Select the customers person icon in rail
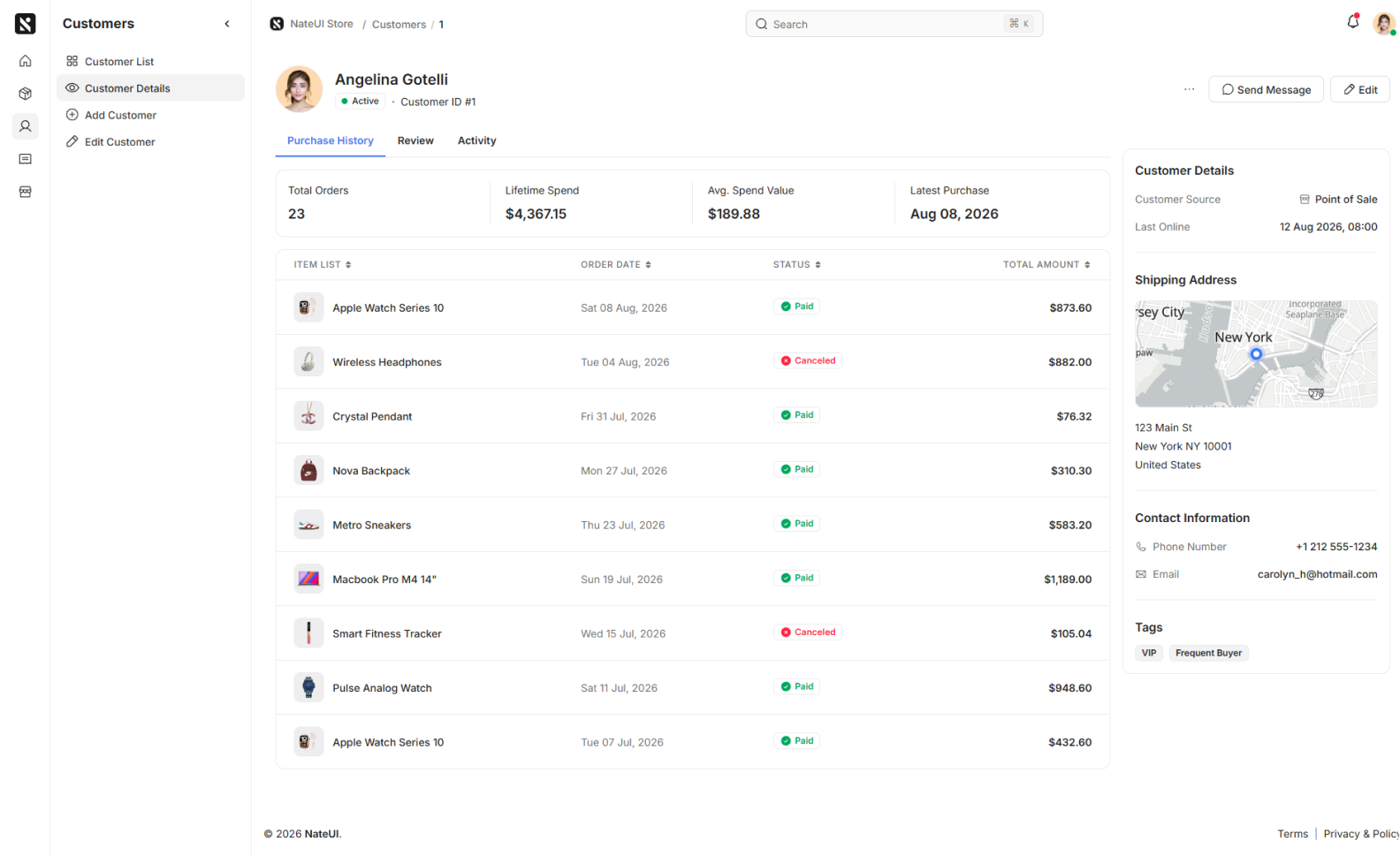 tap(26, 126)
